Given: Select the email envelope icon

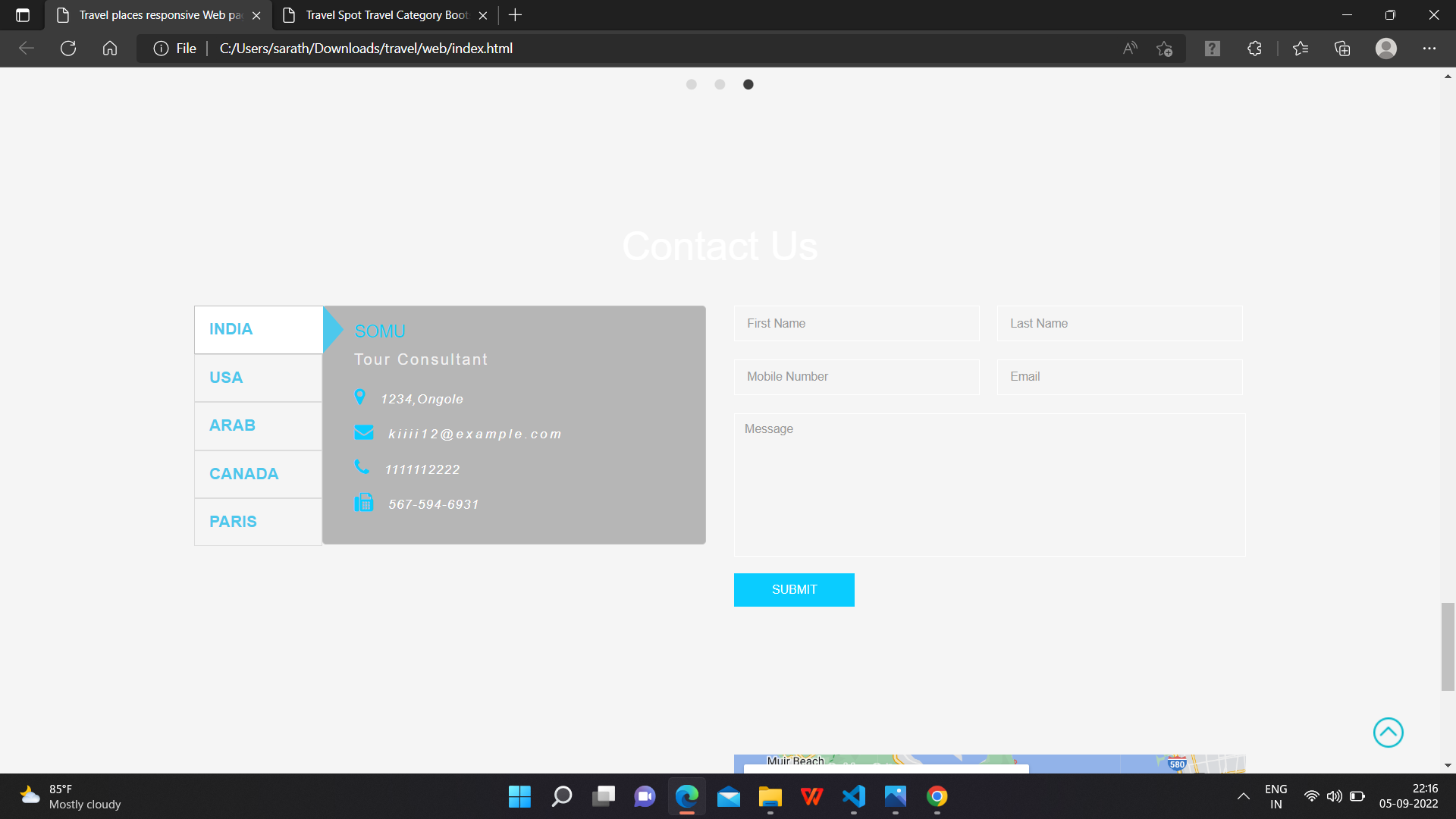Looking at the screenshot, I should pyautogui.click(x=364, y=431).
